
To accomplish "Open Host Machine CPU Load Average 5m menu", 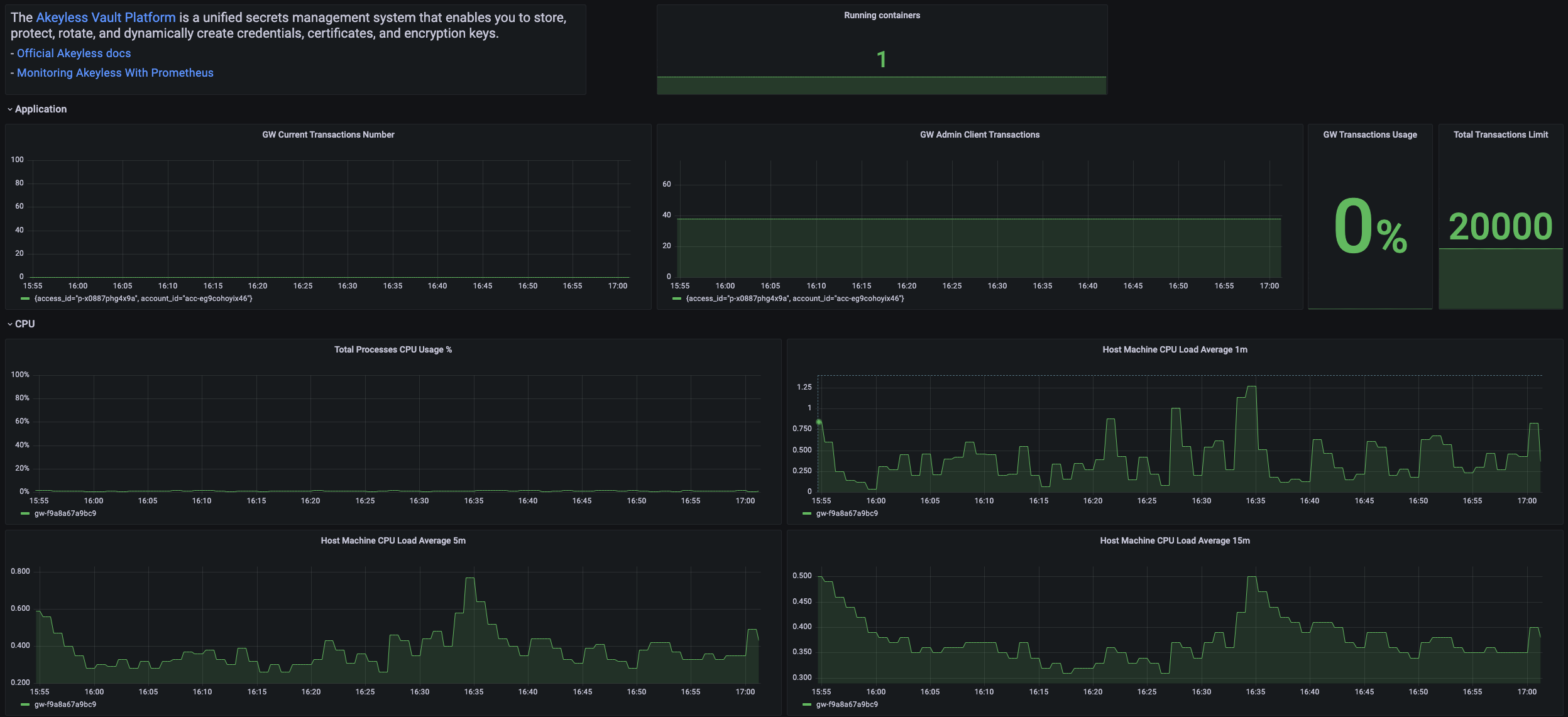I will click(393, 541).
